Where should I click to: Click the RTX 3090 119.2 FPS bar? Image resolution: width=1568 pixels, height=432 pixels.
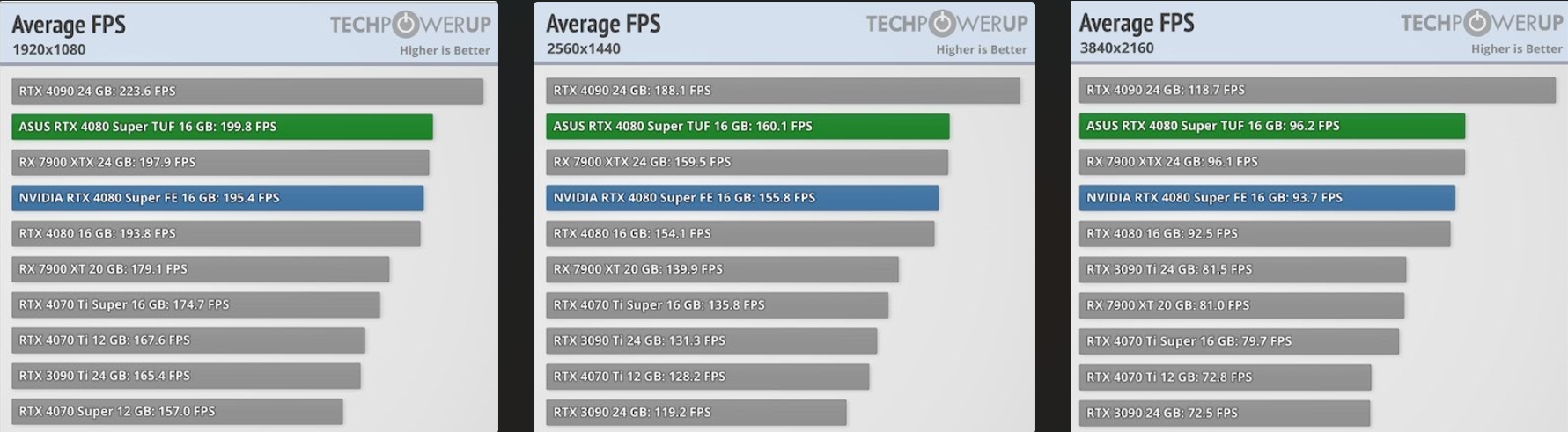(x=696, y=412)
